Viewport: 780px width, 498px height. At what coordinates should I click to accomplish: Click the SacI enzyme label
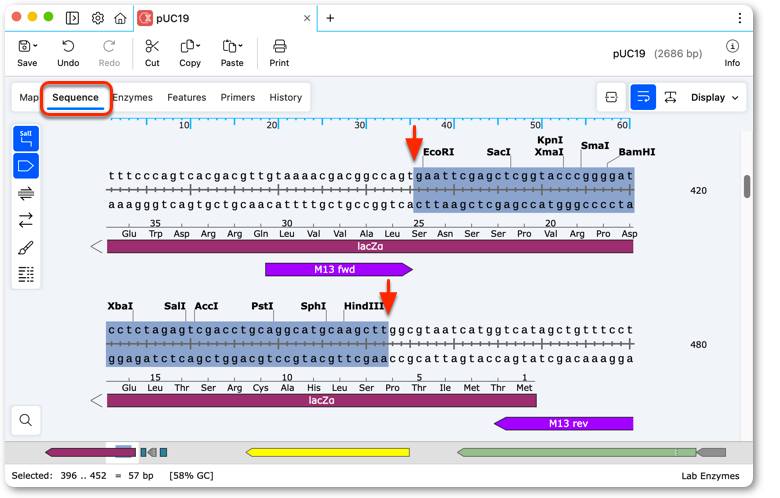tap(498, 152)
